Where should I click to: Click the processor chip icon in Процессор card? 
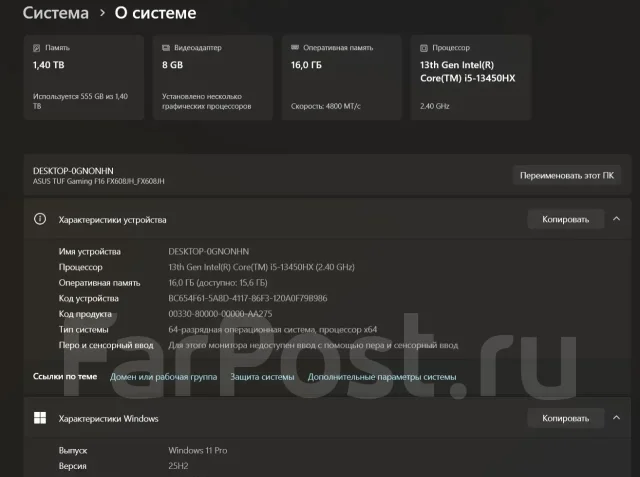[424, 48]
